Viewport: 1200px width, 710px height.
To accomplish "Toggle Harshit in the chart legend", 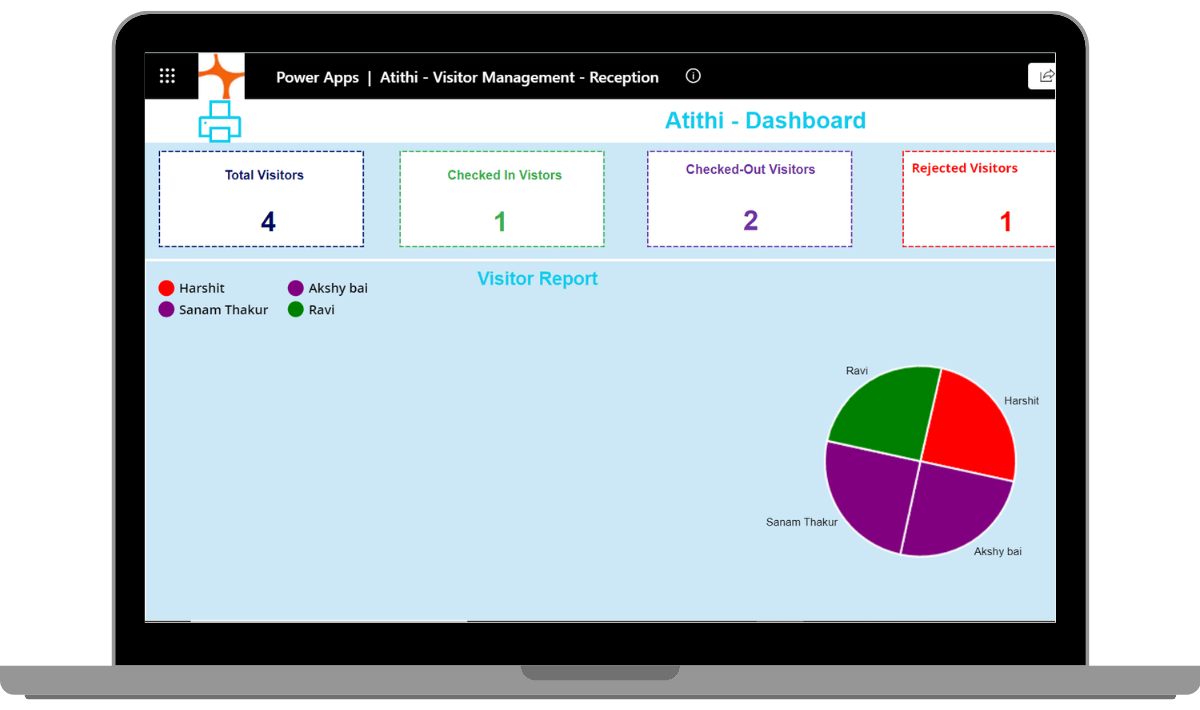I will pyautogui.click(x=200, y=288).
